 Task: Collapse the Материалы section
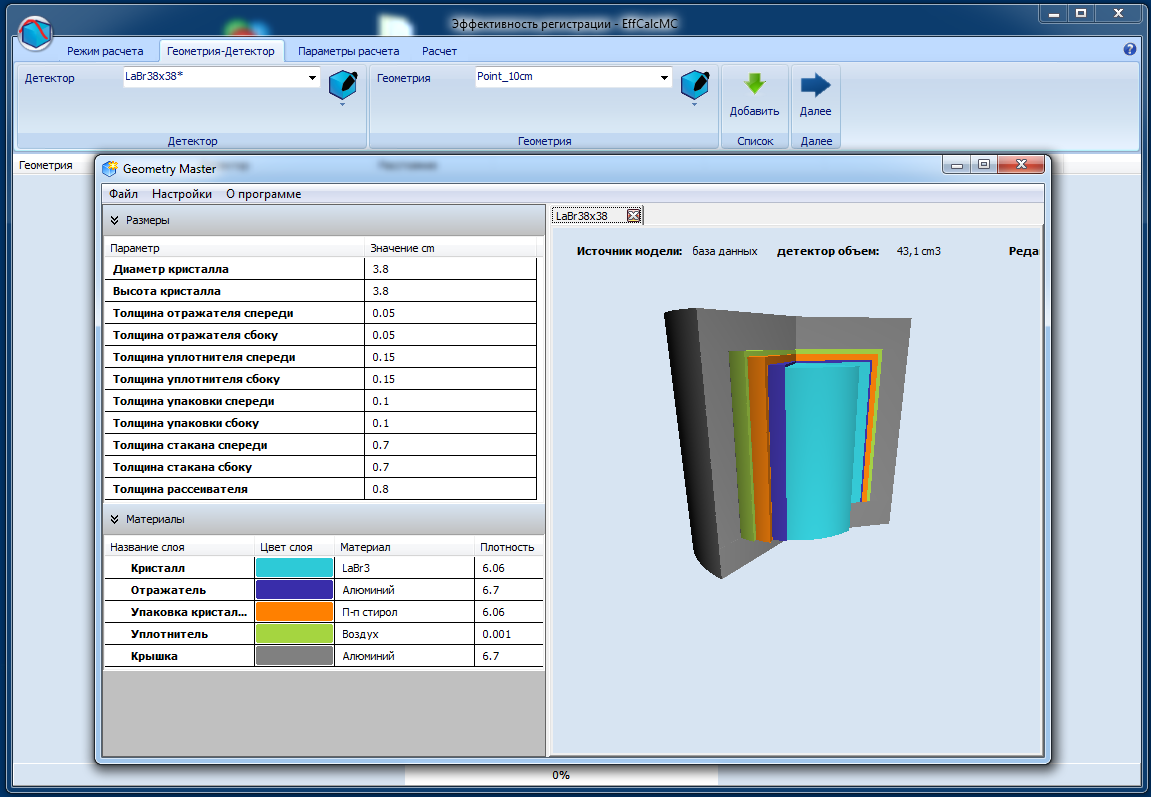click(114, 519)
